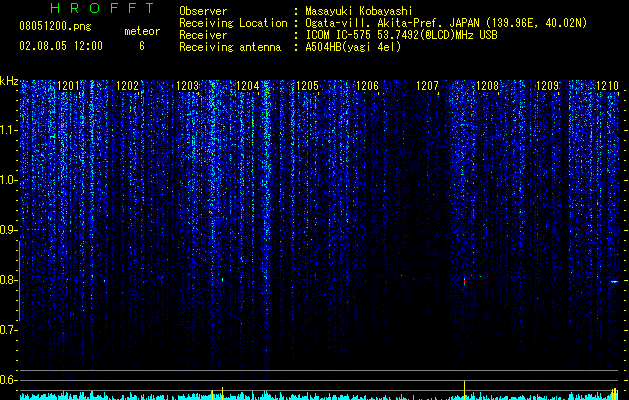Click the 'Receiving antenna' label
Viewport: 629px width, 400px height.
click(230, 47)
